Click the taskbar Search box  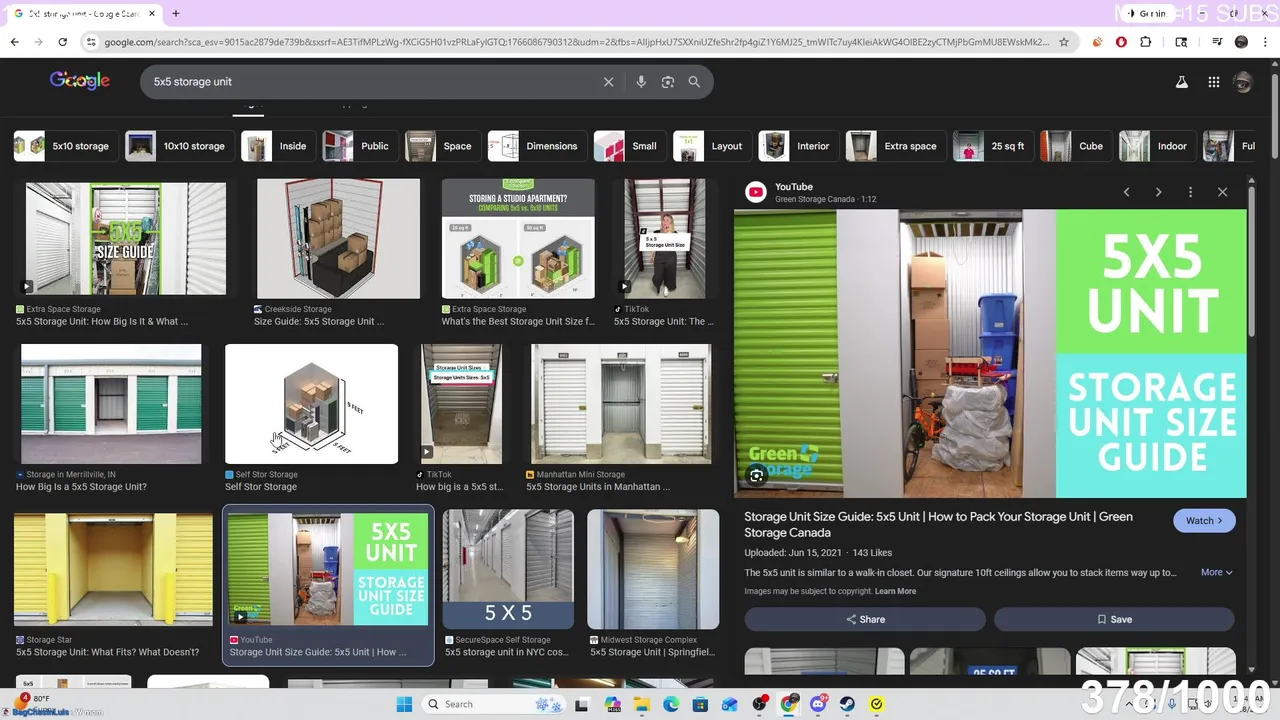(495, 704)
